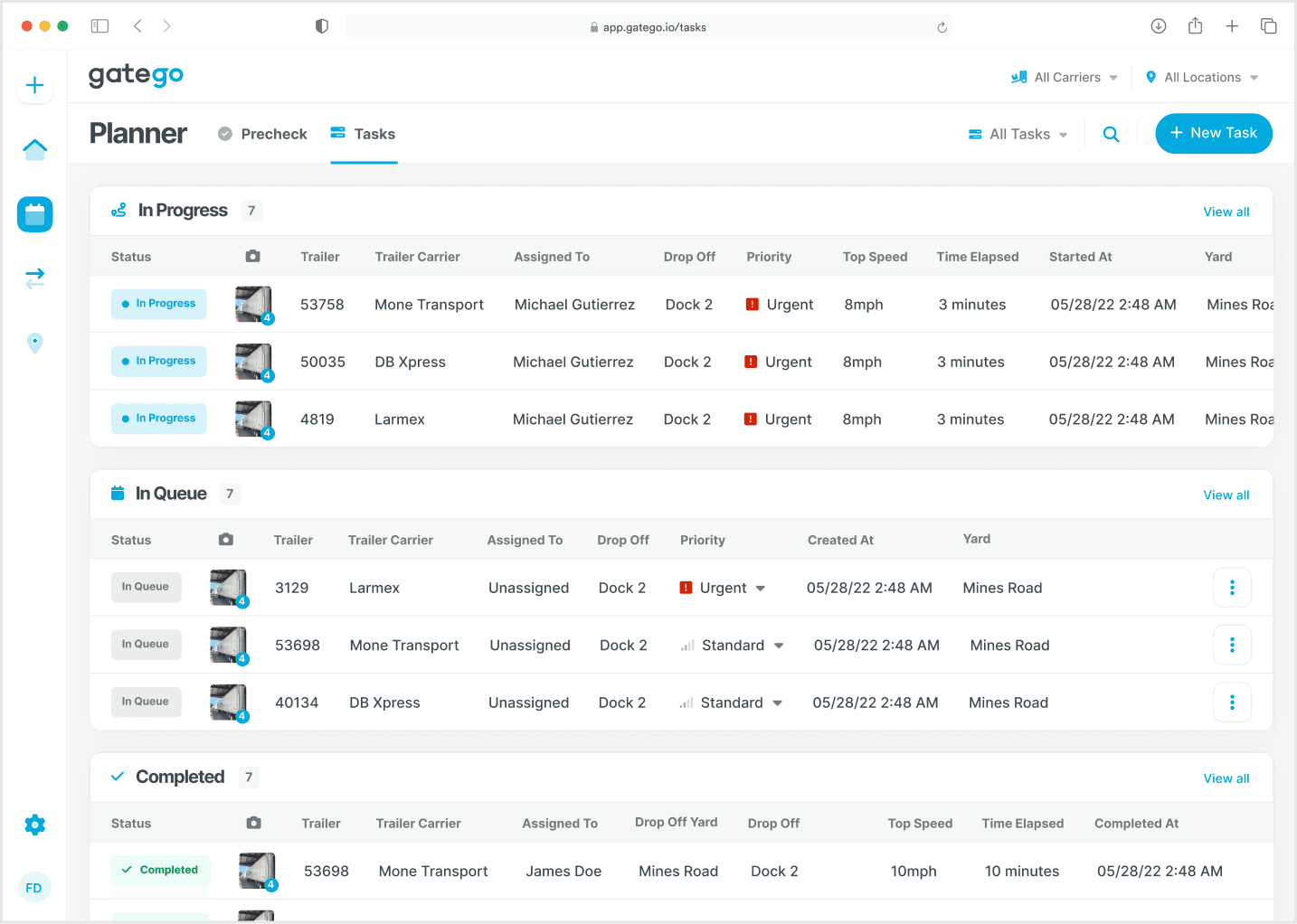Click View all in In Queue section
Viewport: 1297px width, 924px height.
pos(1226,495)
